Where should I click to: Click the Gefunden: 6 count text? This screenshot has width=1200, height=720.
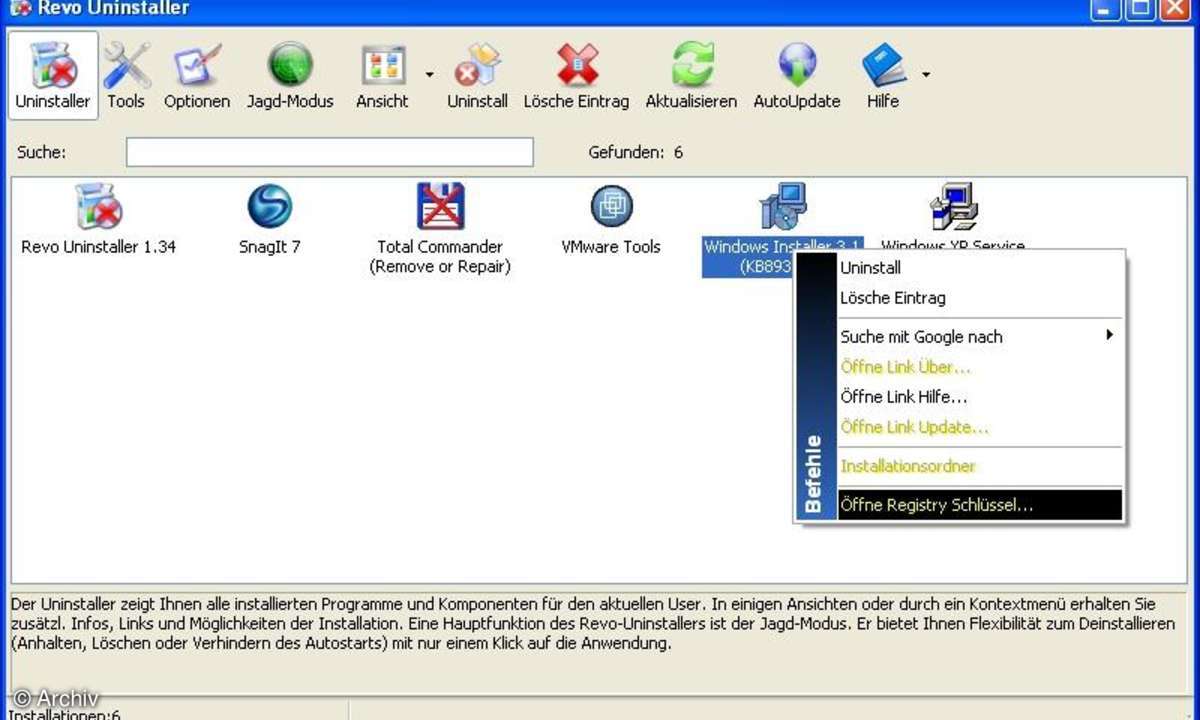click(636, 153)
